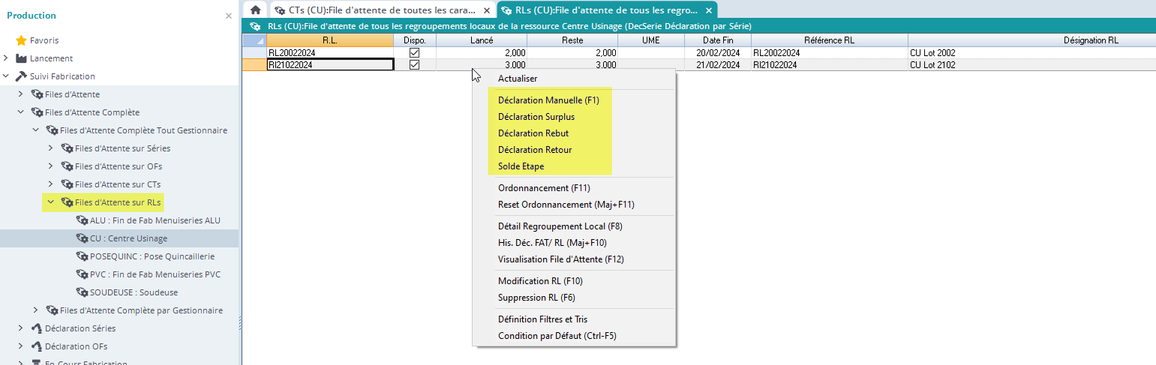Open the home tab icon

point(255,10)
